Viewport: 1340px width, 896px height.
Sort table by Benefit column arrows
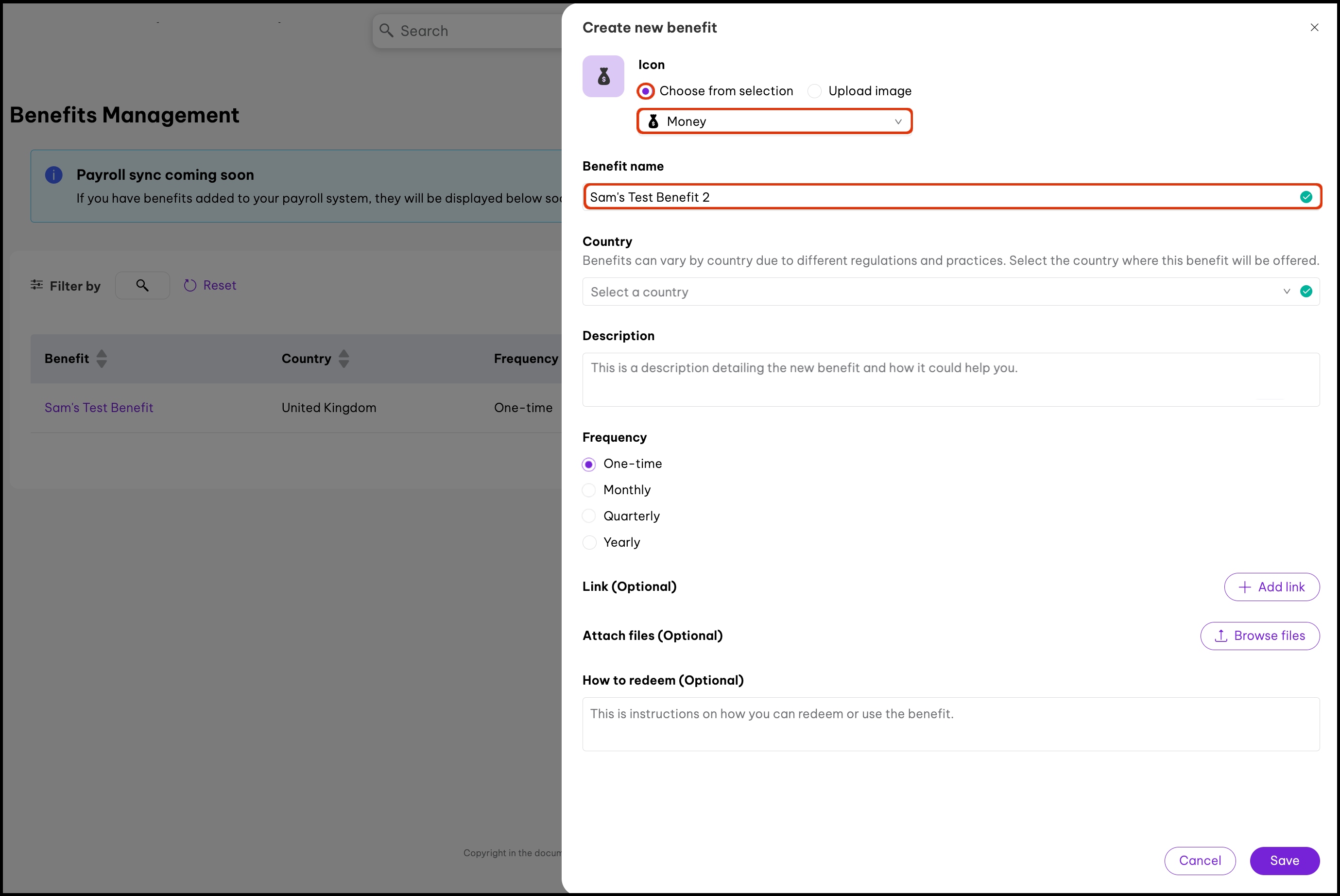click(x=102, y=359)
